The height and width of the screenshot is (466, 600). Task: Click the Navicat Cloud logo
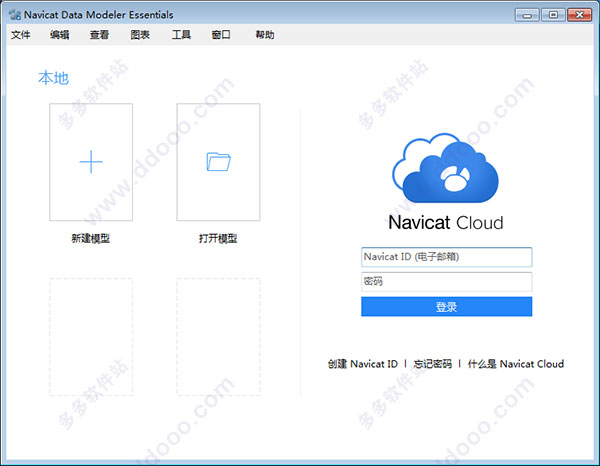(445, 168)
